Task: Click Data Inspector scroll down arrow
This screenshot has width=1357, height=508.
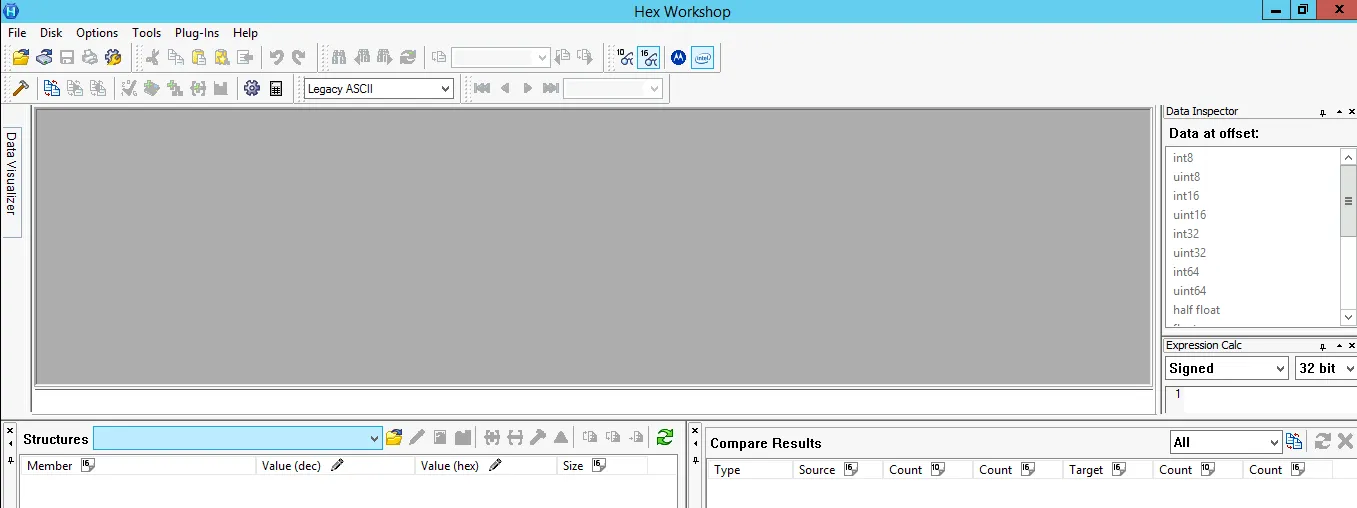Action: [x=1348, y=317]
